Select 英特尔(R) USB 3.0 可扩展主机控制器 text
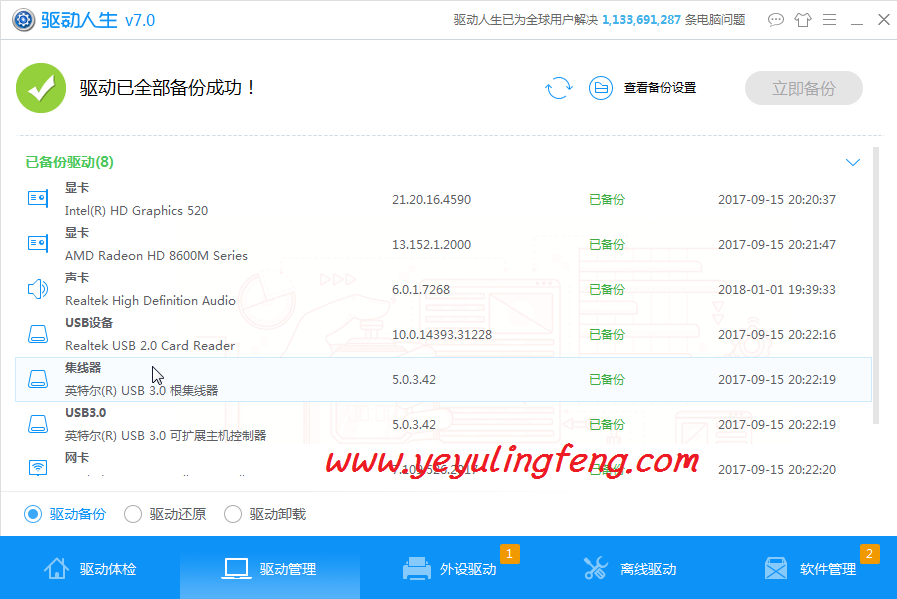Viewport: 897px width, 599px height. [165, 436]
